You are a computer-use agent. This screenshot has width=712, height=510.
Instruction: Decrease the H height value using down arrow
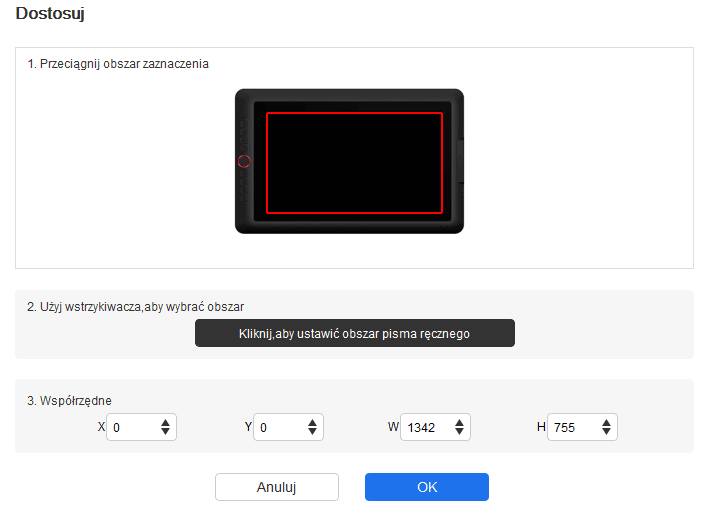(x=607, y=433)
